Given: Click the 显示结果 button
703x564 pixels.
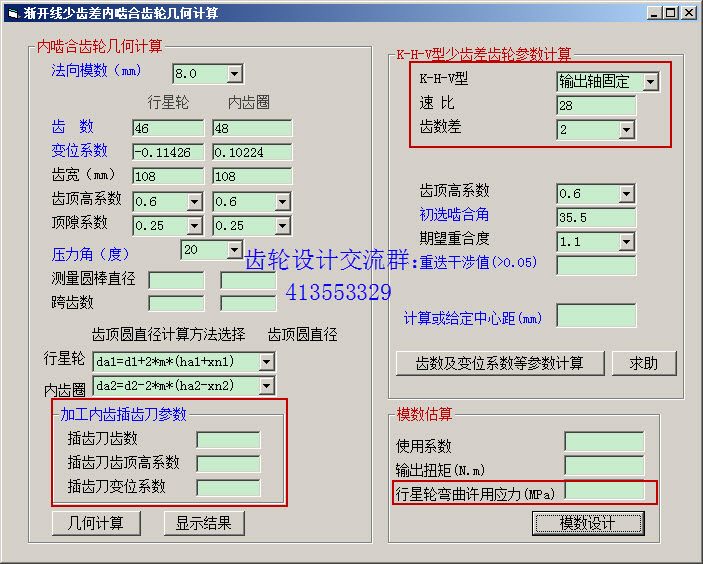Looking at the screenshot, I should (x=204, y=523).
